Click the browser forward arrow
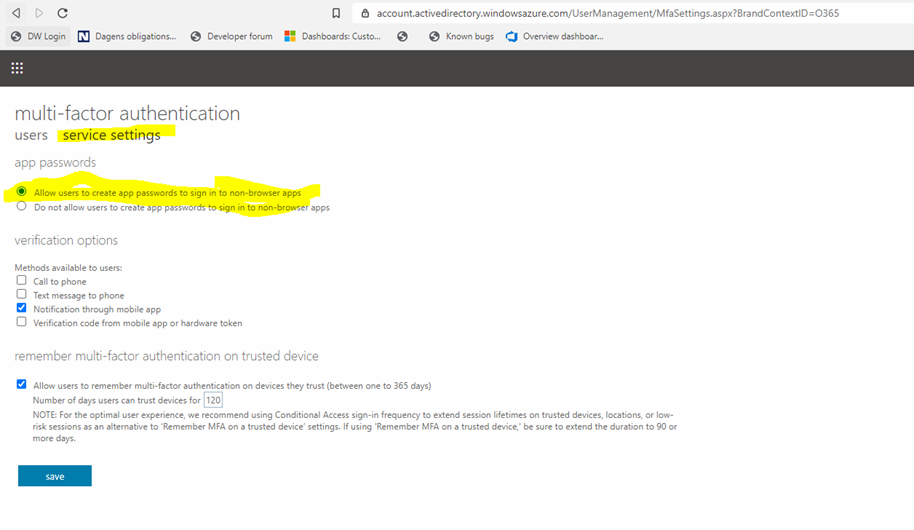 click(x=39, y=13)
